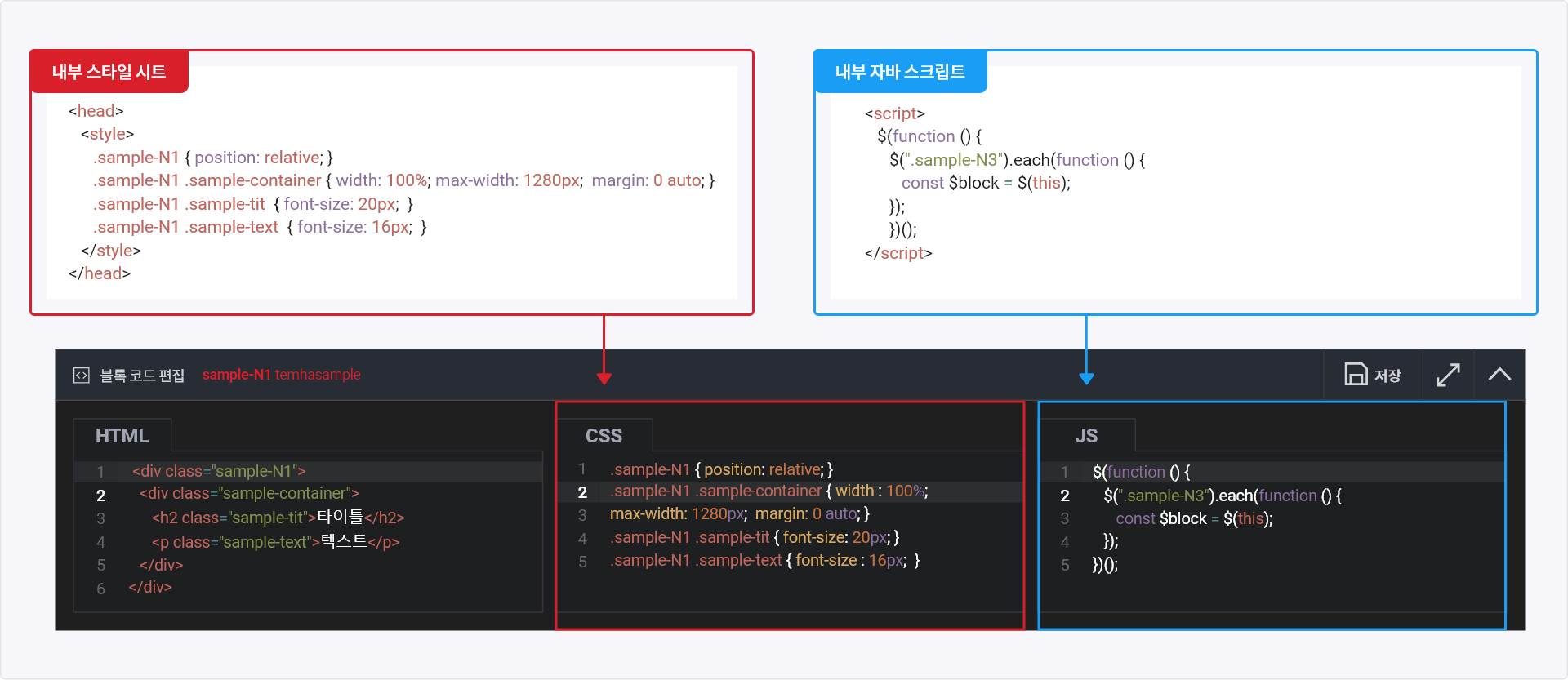Click the 내부 스타일 시트 label
This screenshot has width=1568, height=680.
(109, 72)
